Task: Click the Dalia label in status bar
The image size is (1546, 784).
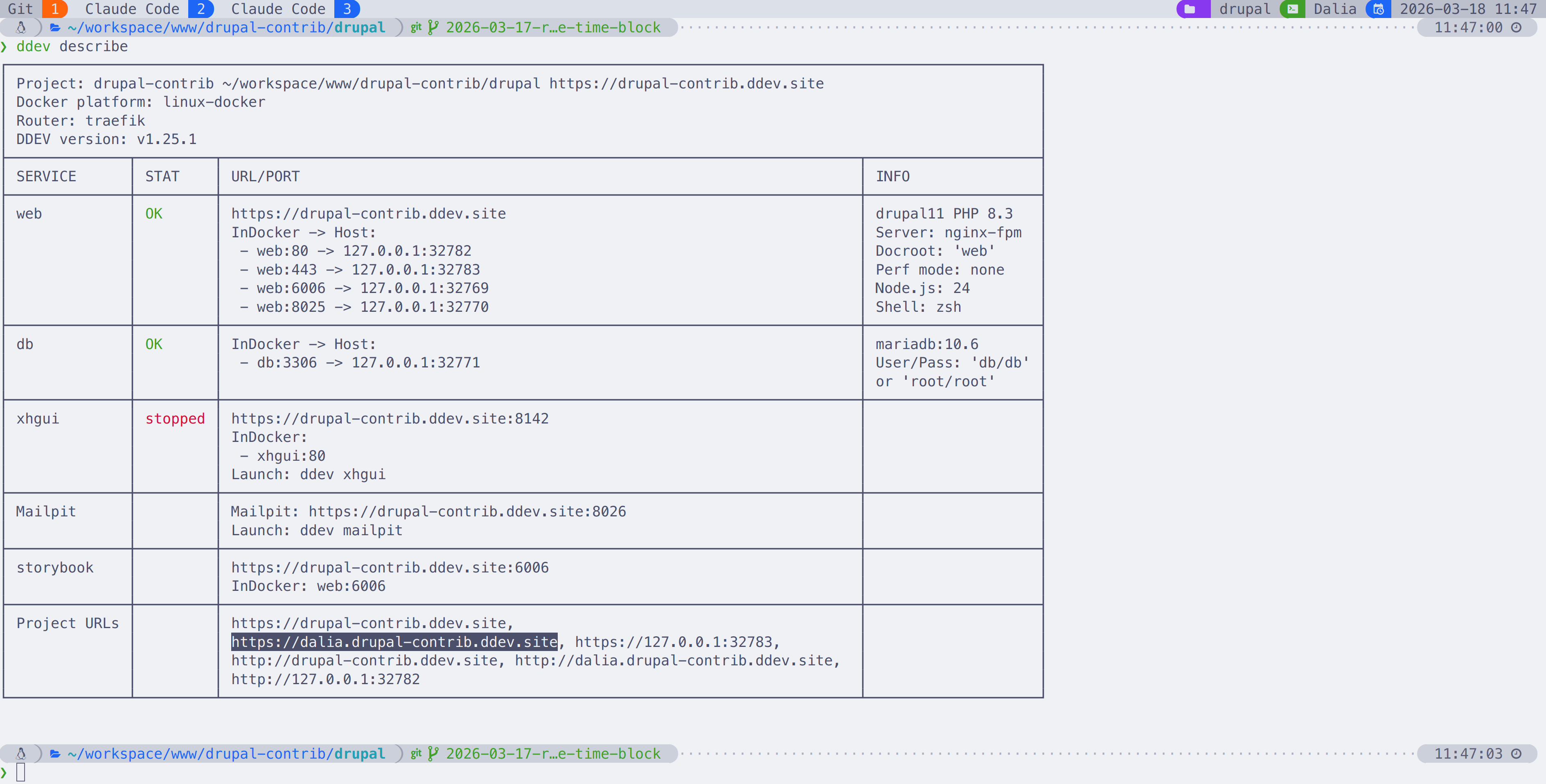Action: 1335,9
